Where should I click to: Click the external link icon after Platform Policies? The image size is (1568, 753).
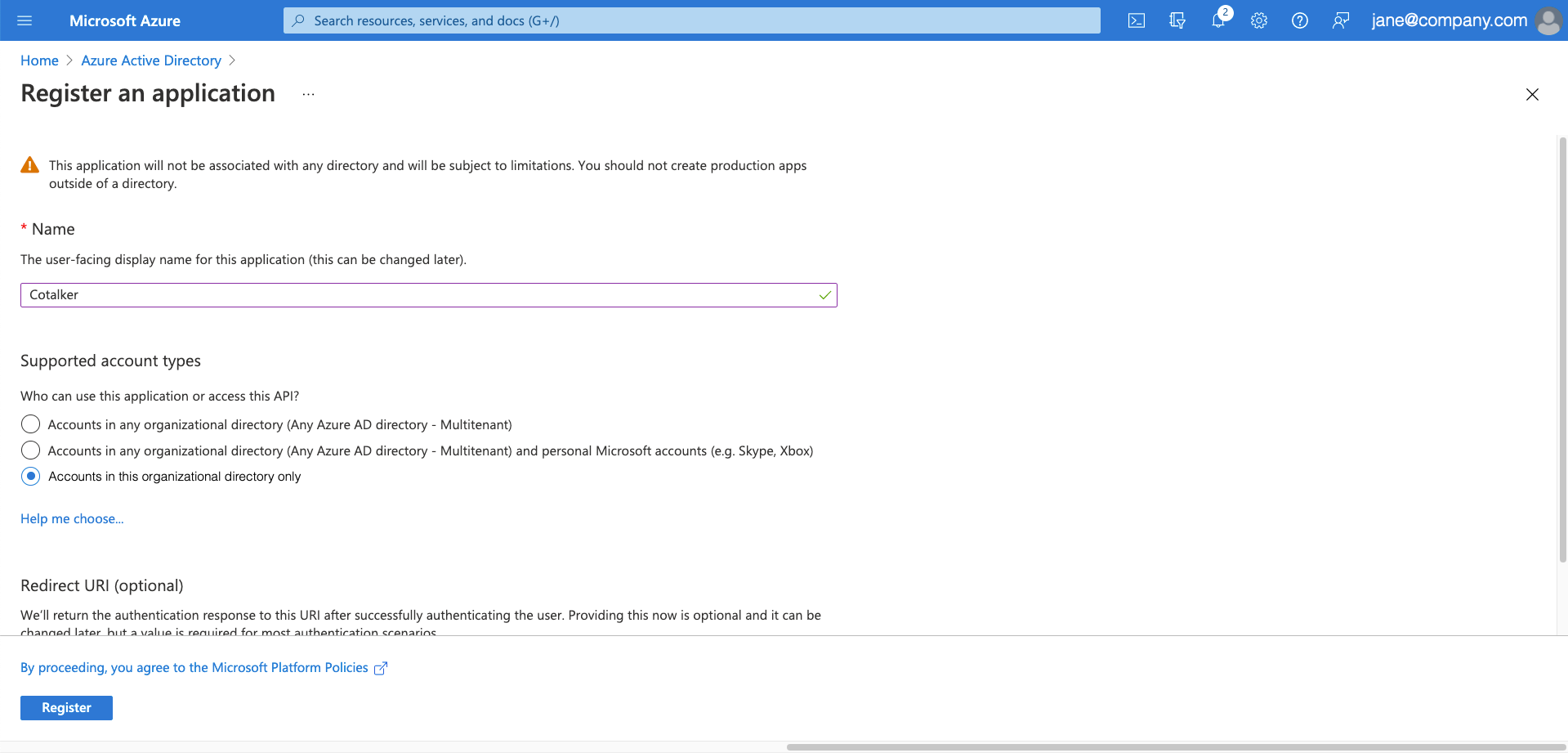(x=380, y=669)
